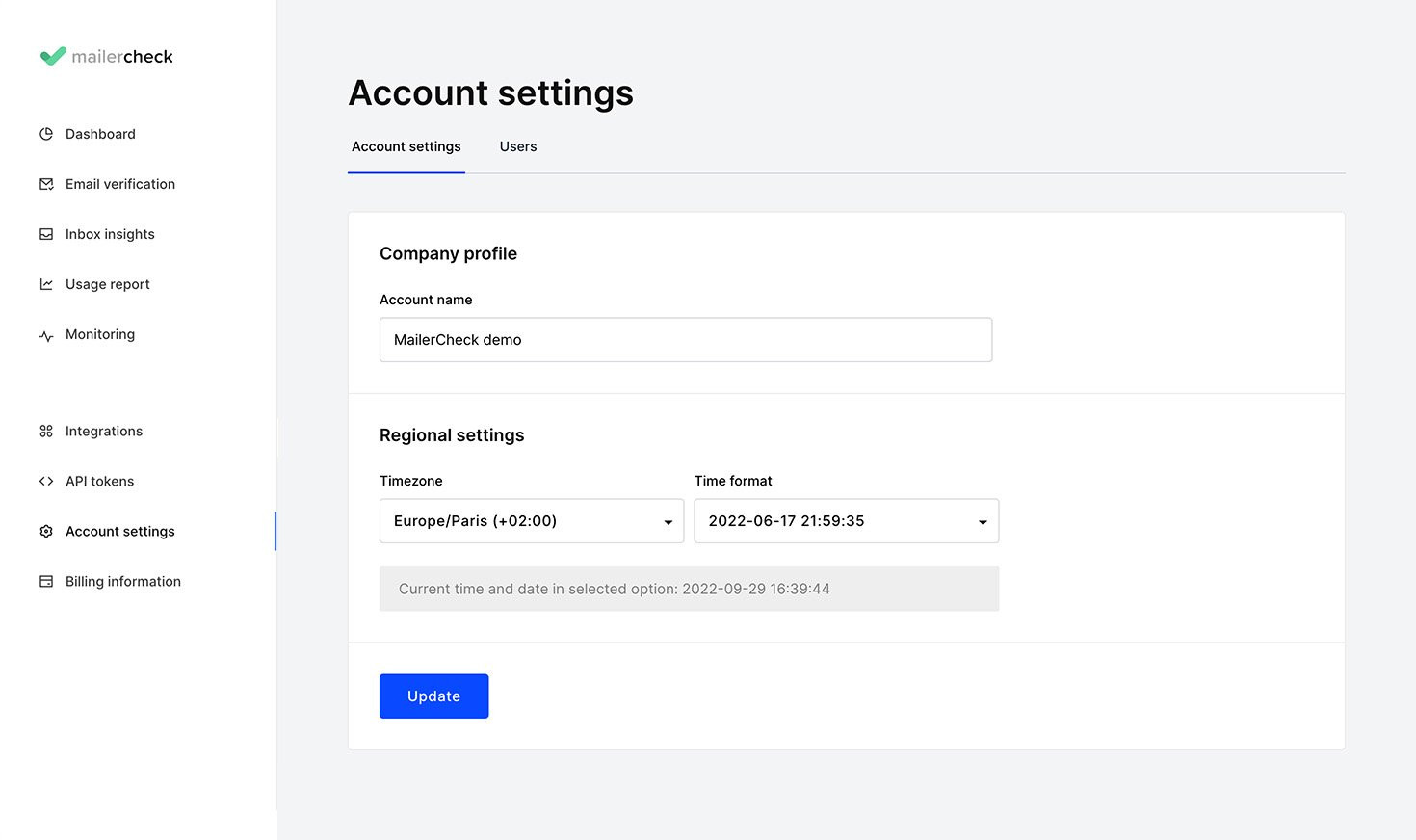This screenshot has height=840, width=1416.
Task: Open Integrations from the sidebar
Action: pos(104,432)
